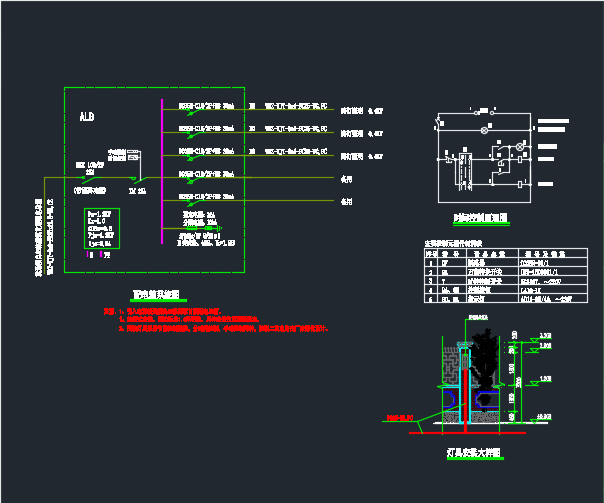Image resolution: width=604 pixels, height=503 pixels.
Task: Select the last row of component table
Action: [506, 298]
